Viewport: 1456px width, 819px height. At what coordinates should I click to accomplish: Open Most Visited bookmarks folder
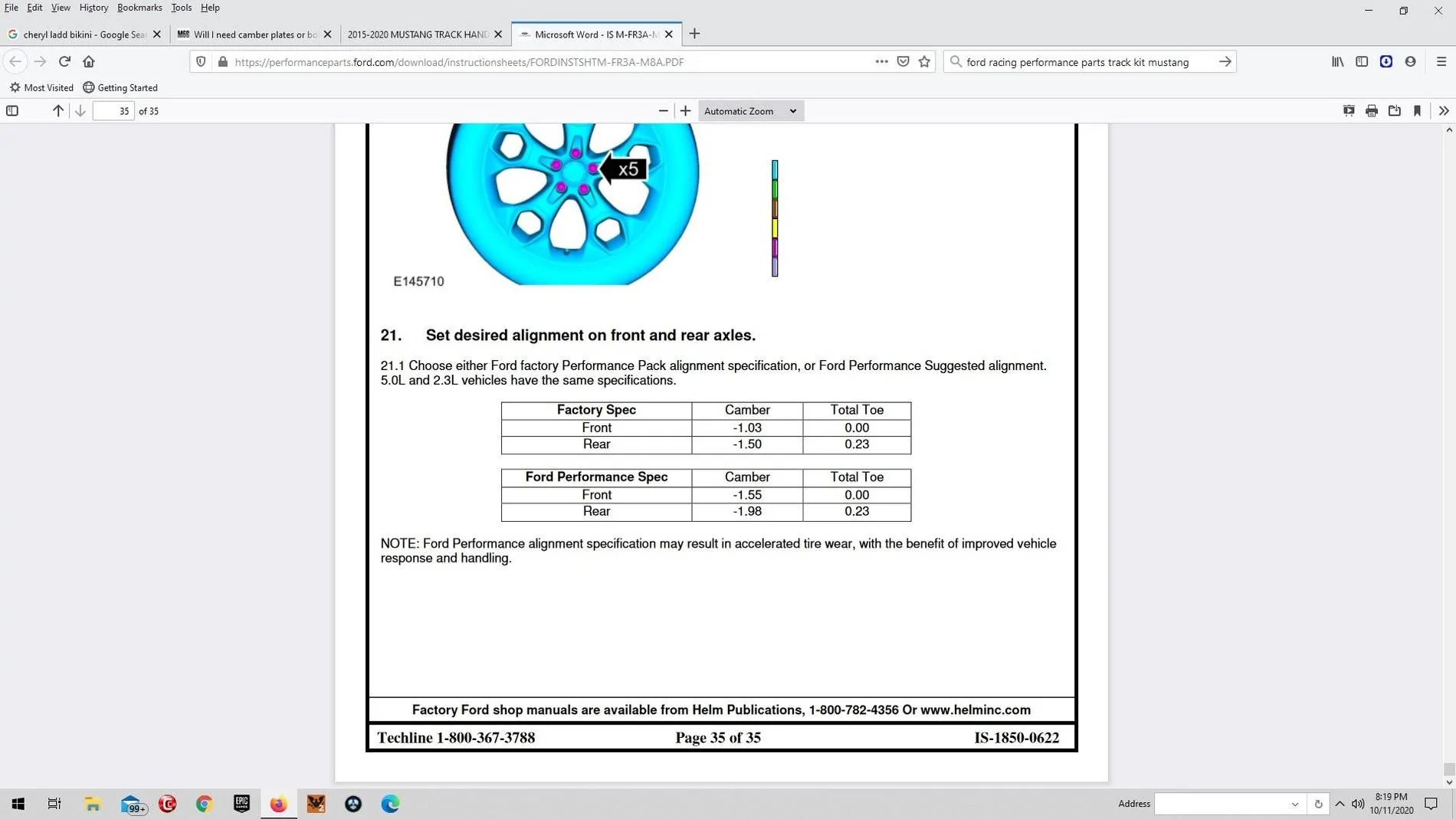point(41,87)
